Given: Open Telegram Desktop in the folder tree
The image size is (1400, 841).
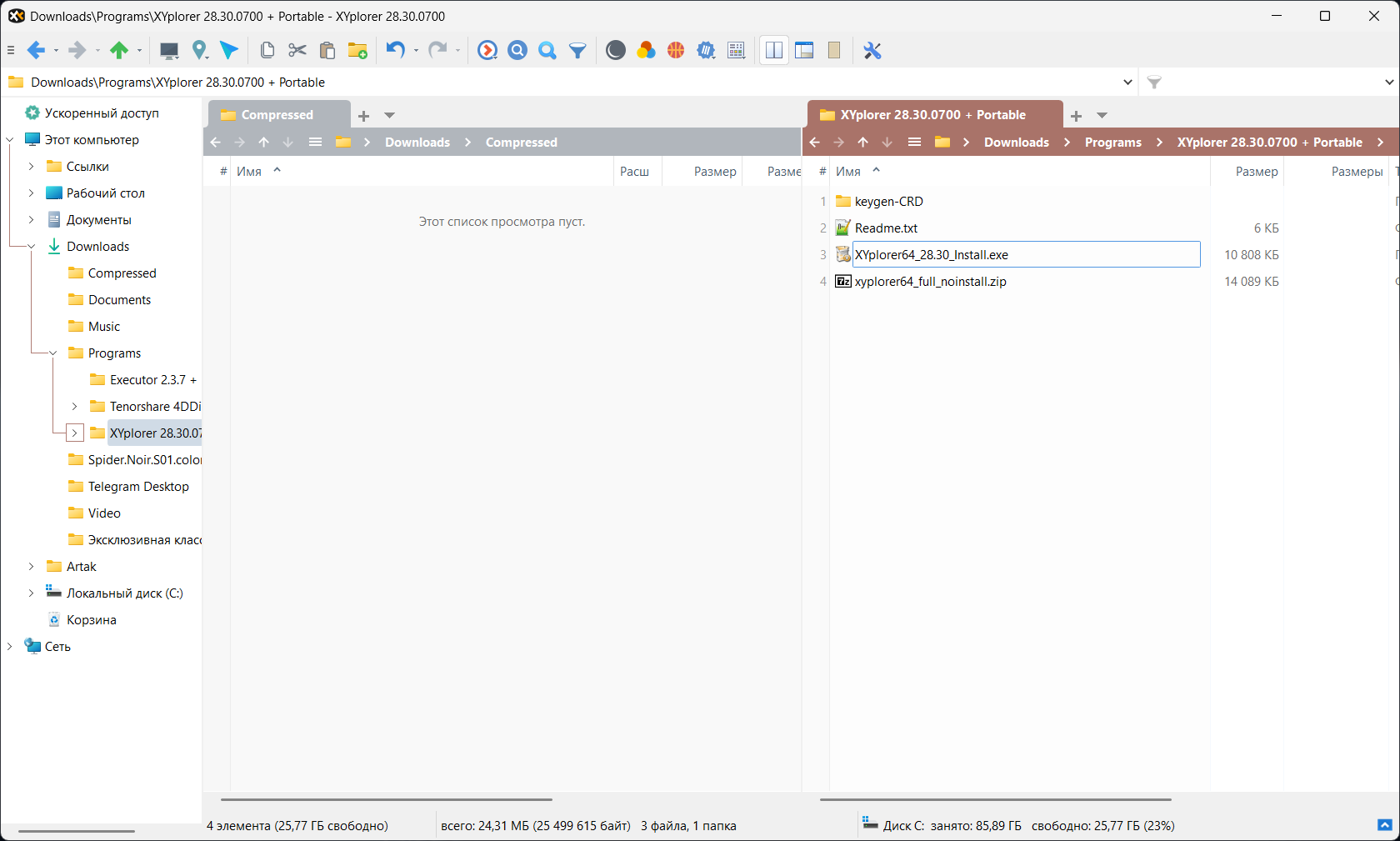Looking at the screenshot, I should click(x=138, y=487).
